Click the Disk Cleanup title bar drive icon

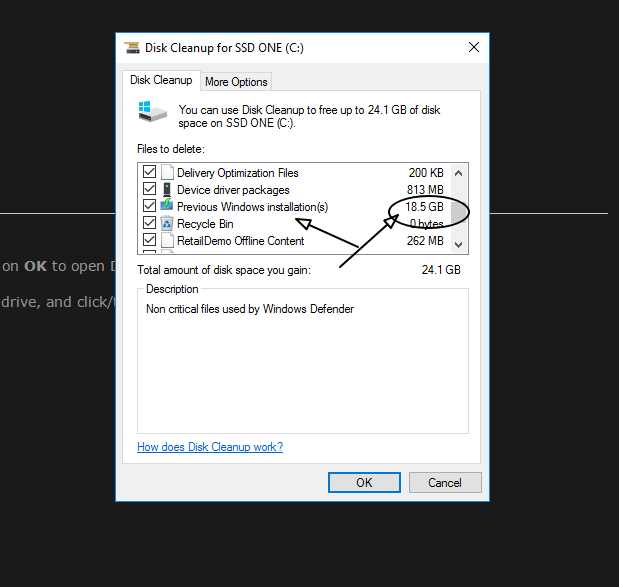pyautogui.click(x=132, y=48)
